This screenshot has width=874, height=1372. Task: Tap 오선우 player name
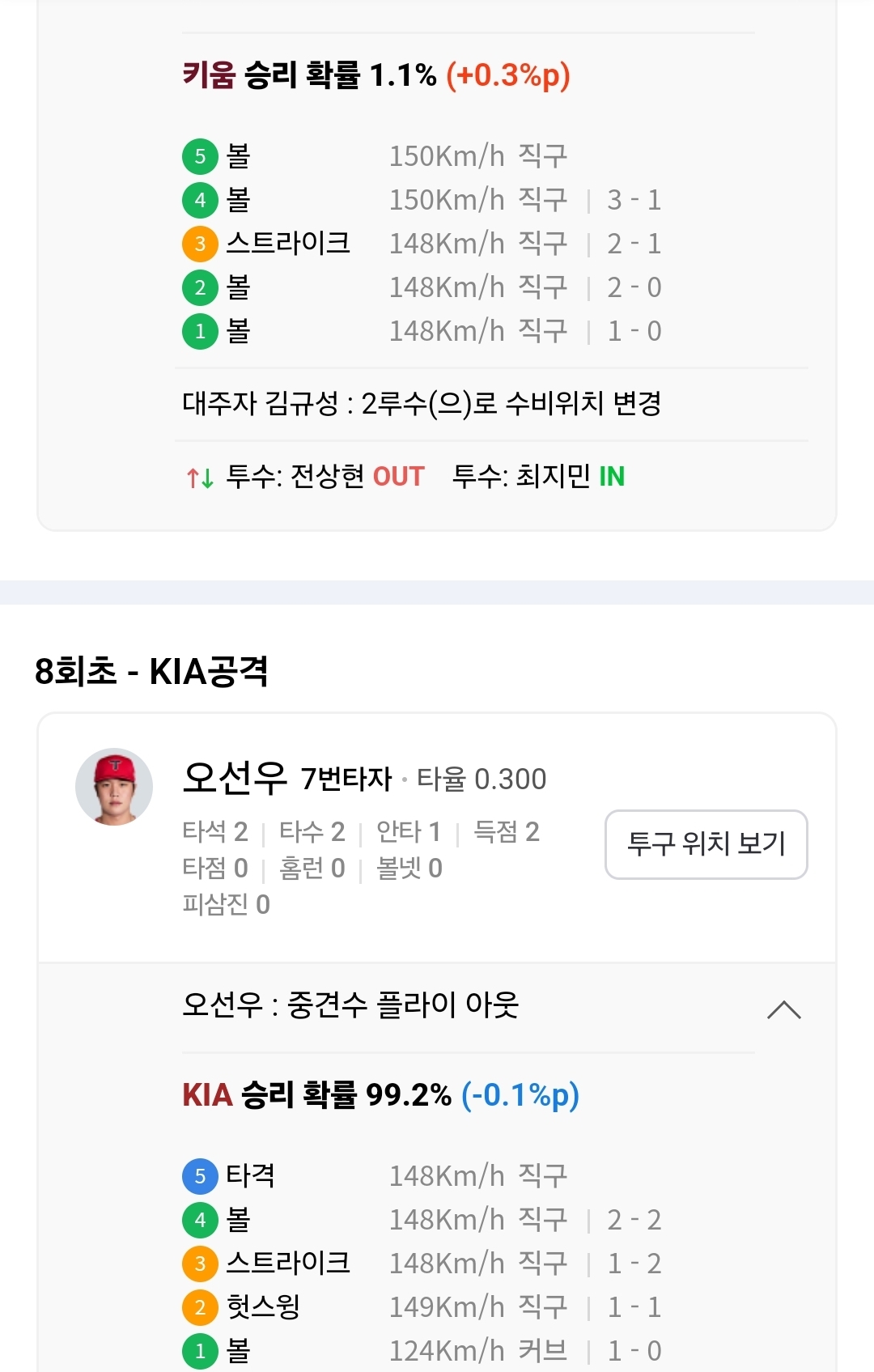click(235, 778)
